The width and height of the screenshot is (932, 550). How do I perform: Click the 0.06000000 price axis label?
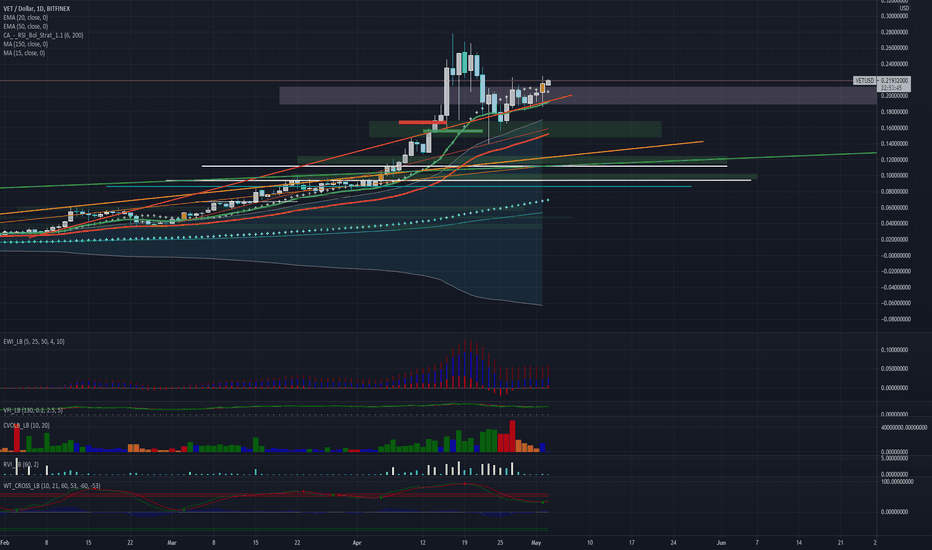(x=894, y=208)
